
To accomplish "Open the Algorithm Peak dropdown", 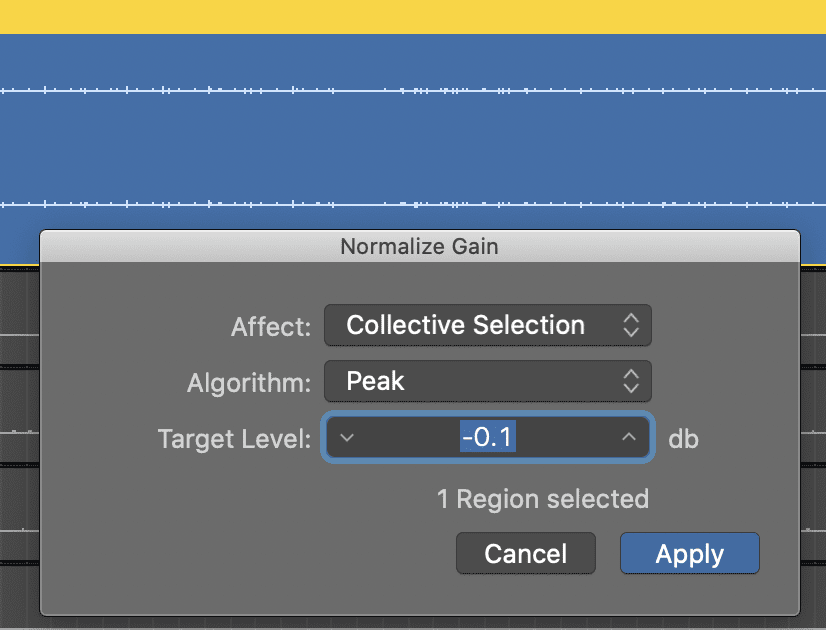I will (488, 381).
